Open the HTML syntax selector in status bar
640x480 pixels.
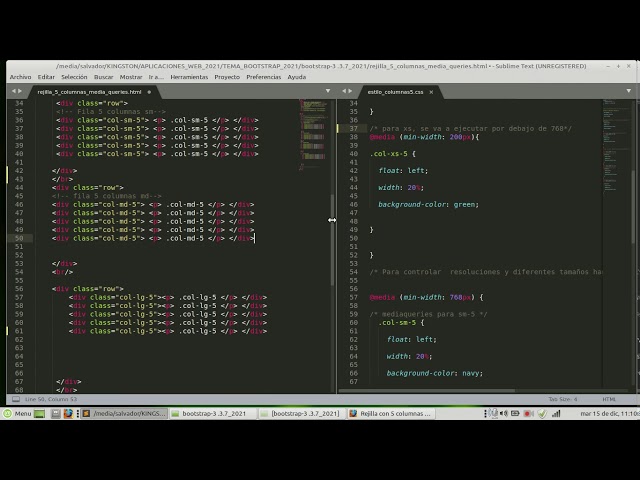point(609,399)
